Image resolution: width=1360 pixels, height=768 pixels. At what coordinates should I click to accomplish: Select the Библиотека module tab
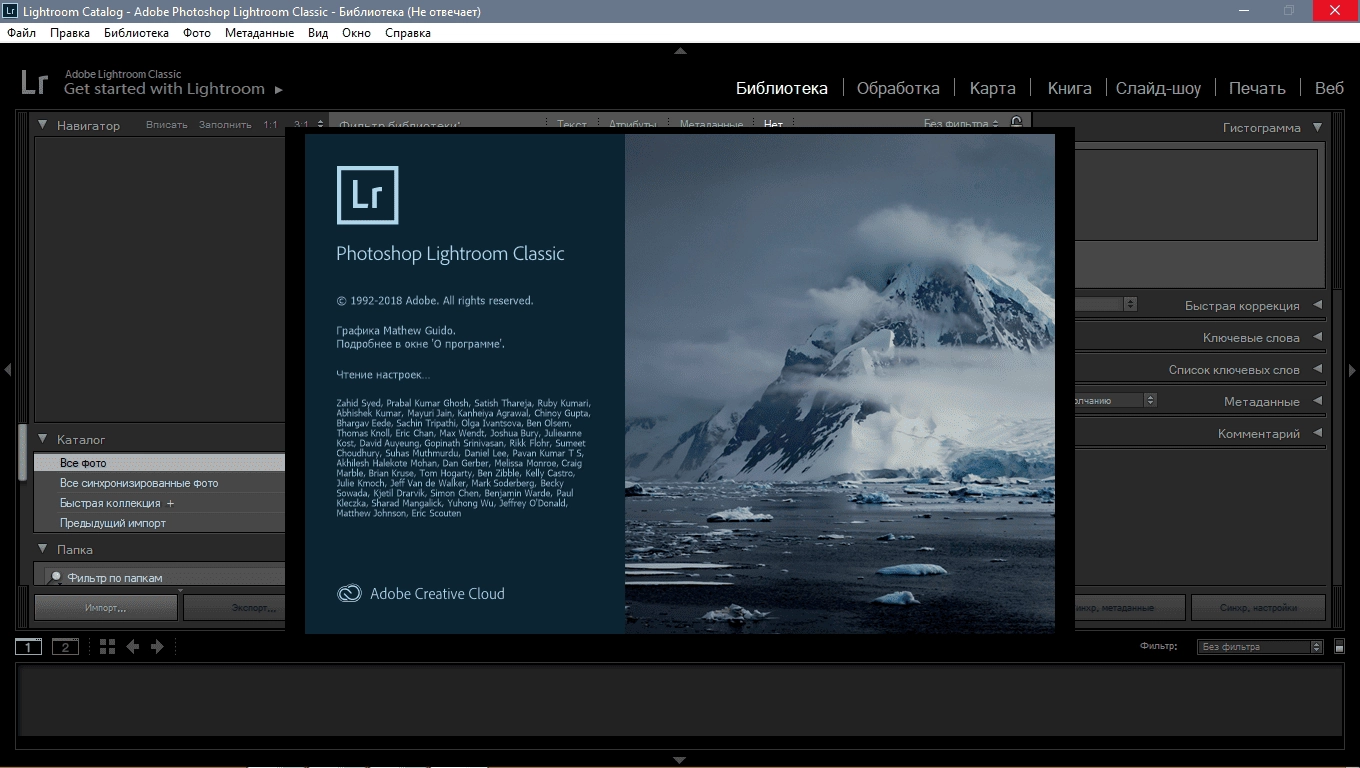[x=782, y=88]
